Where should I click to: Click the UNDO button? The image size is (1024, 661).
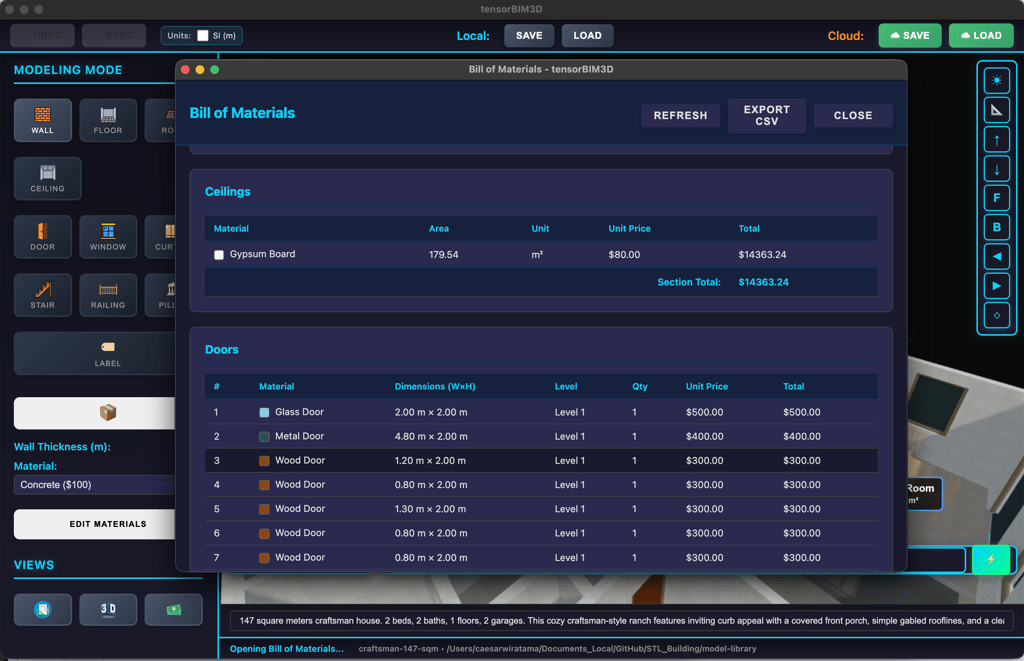coord(42,35)
